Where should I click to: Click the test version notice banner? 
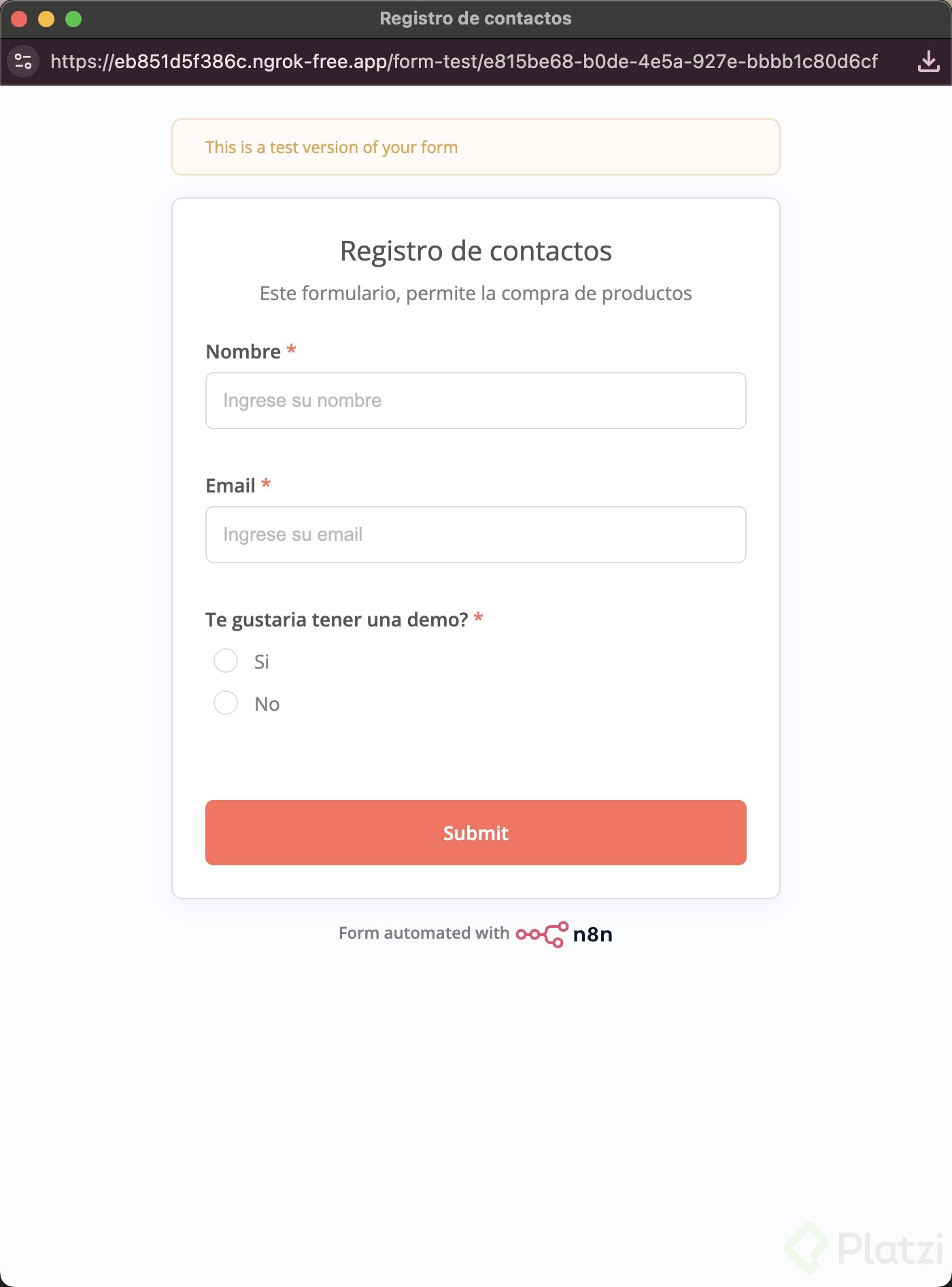(476, 147)
